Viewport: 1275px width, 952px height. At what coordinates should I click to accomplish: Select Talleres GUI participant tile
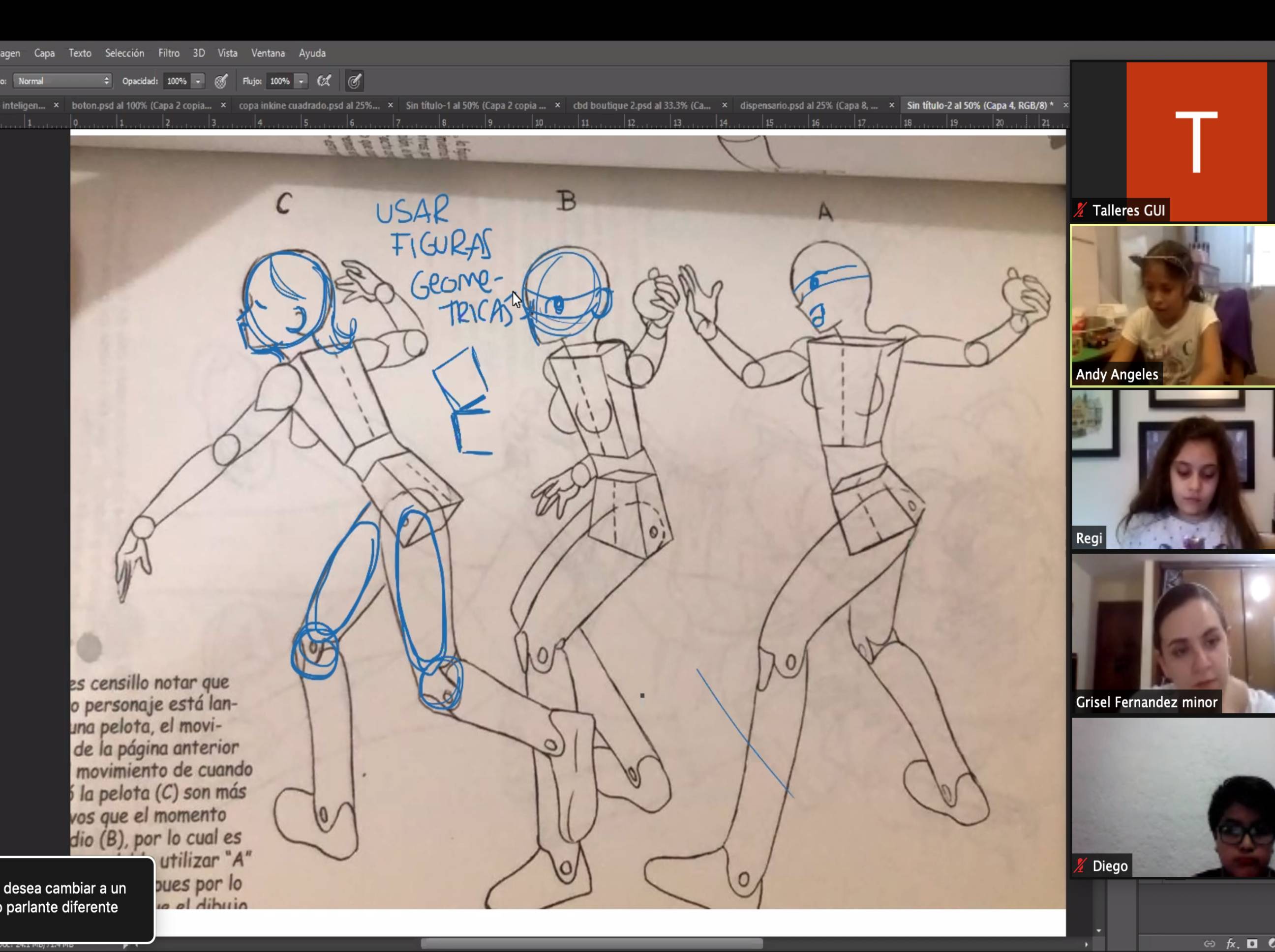1172,141
